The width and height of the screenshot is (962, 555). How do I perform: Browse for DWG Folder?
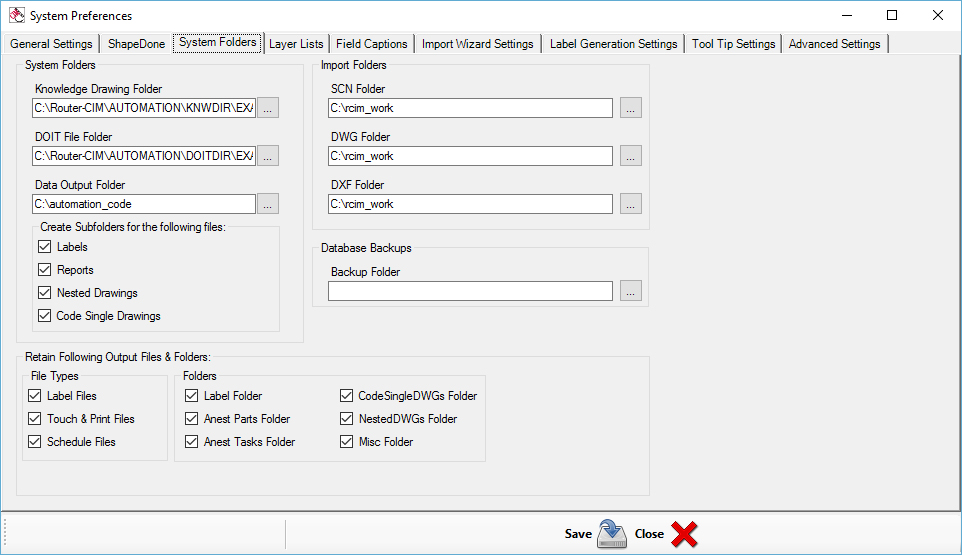tap(631, 156)
